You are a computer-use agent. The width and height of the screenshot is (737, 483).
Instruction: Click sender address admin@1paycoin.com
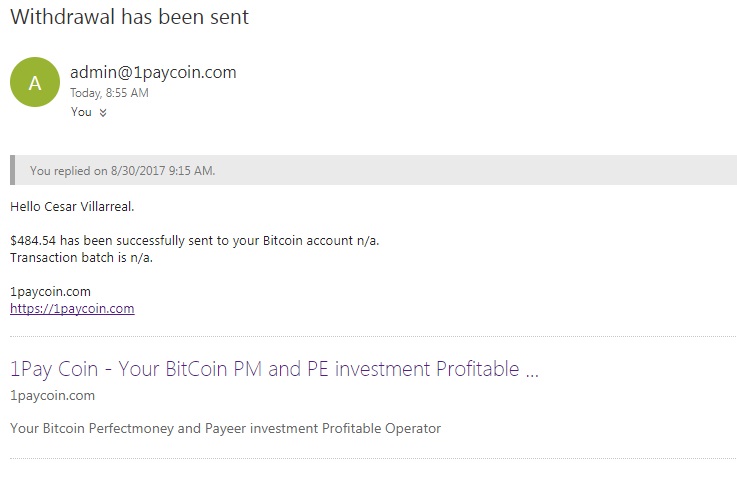153,72
